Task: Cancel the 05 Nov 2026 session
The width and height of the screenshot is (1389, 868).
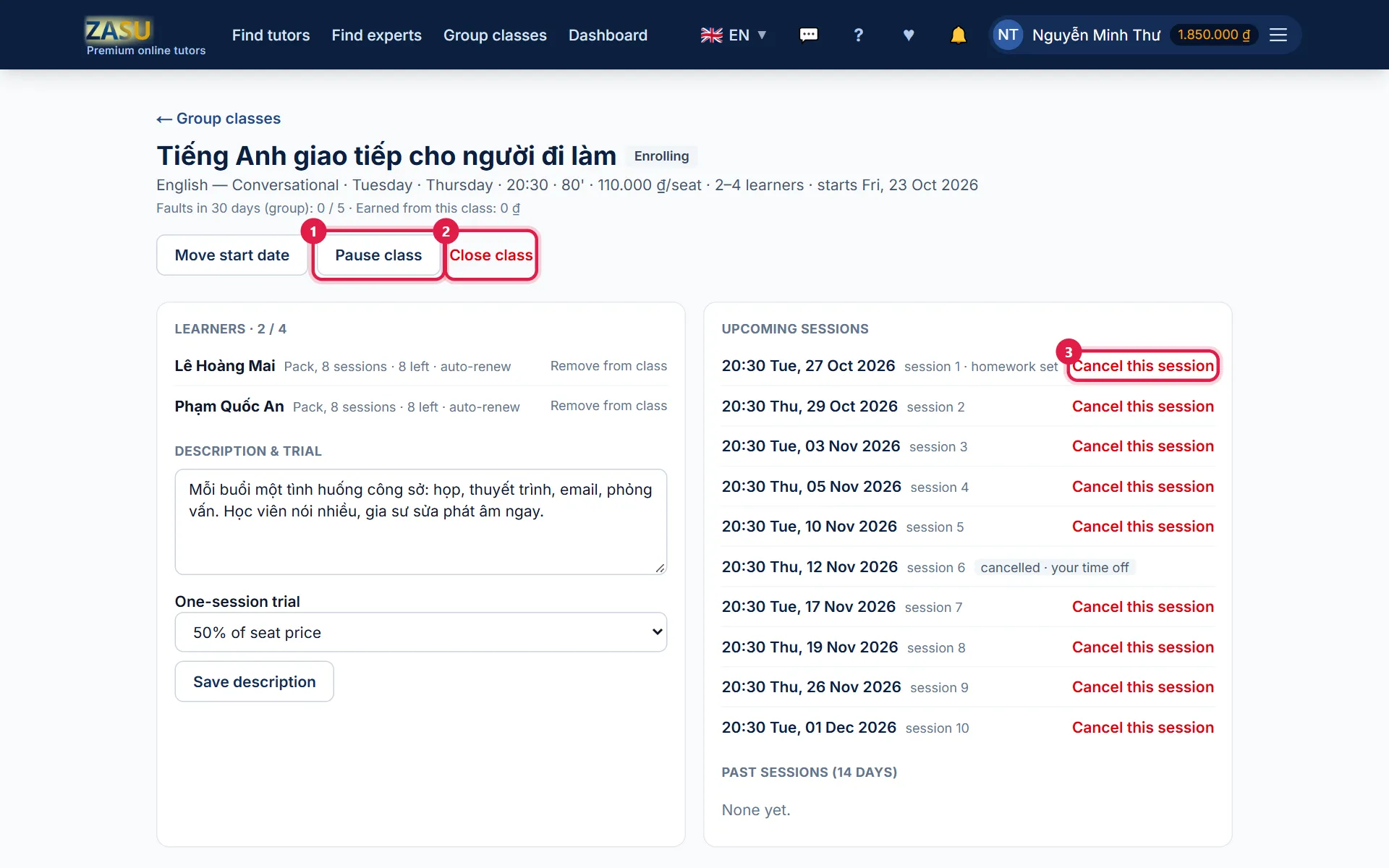Action: 1143,487
